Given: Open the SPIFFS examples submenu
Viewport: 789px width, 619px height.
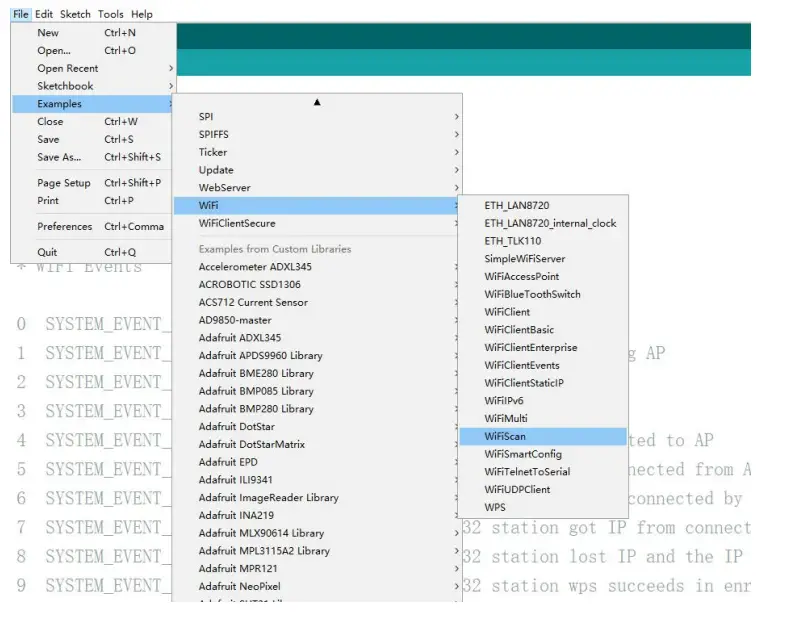Looking at the screenshot, I should click(x=212, y=134).
